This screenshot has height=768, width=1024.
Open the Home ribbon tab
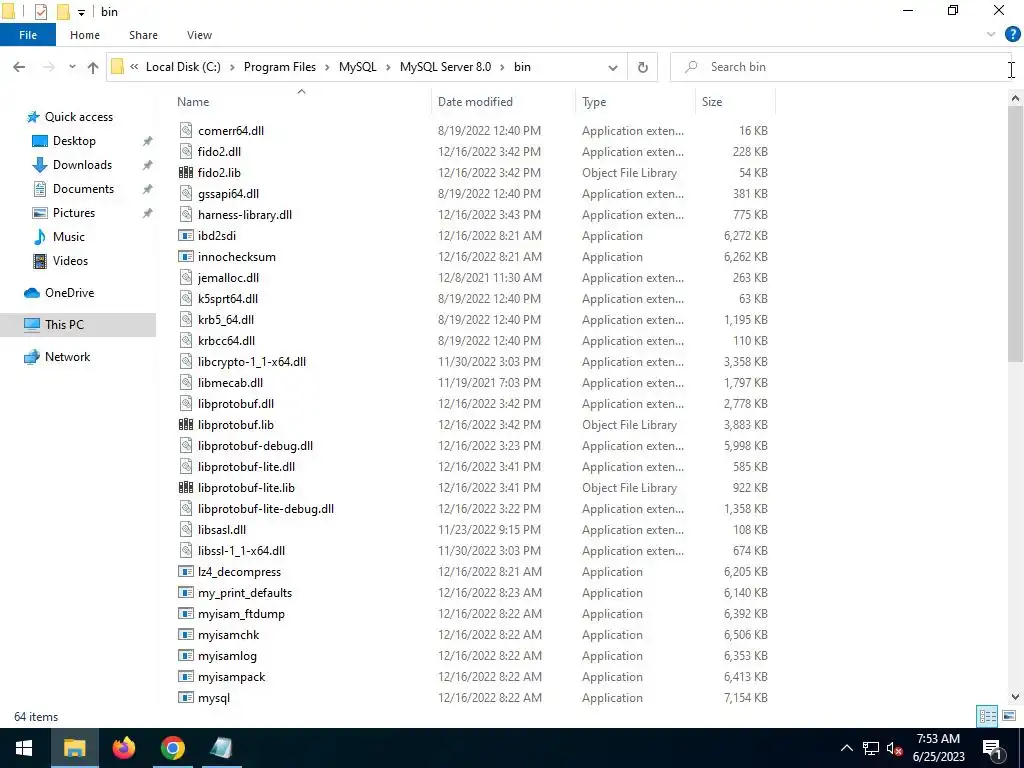[85, 35]
